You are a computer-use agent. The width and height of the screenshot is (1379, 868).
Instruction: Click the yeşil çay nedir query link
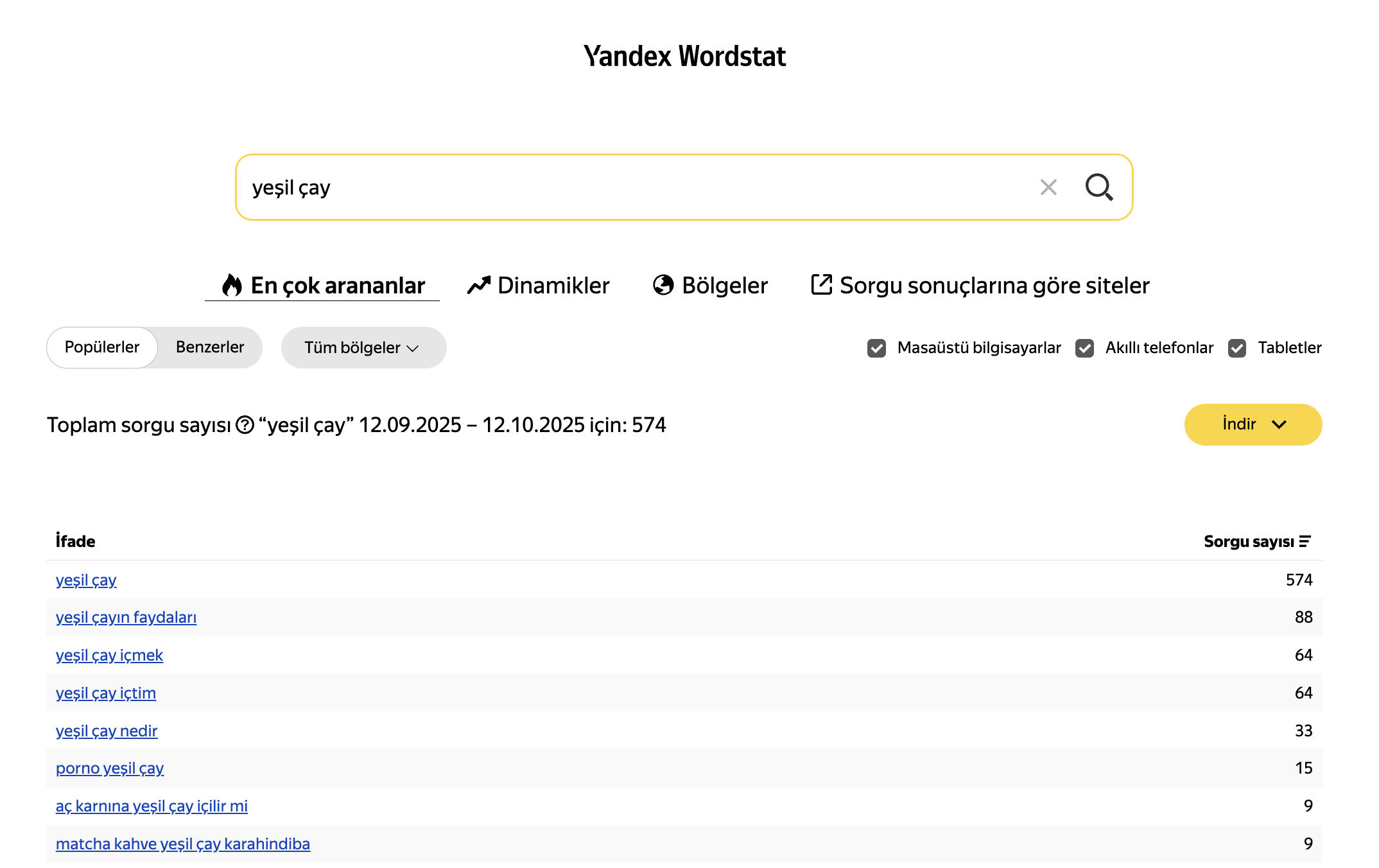point(107,731)
